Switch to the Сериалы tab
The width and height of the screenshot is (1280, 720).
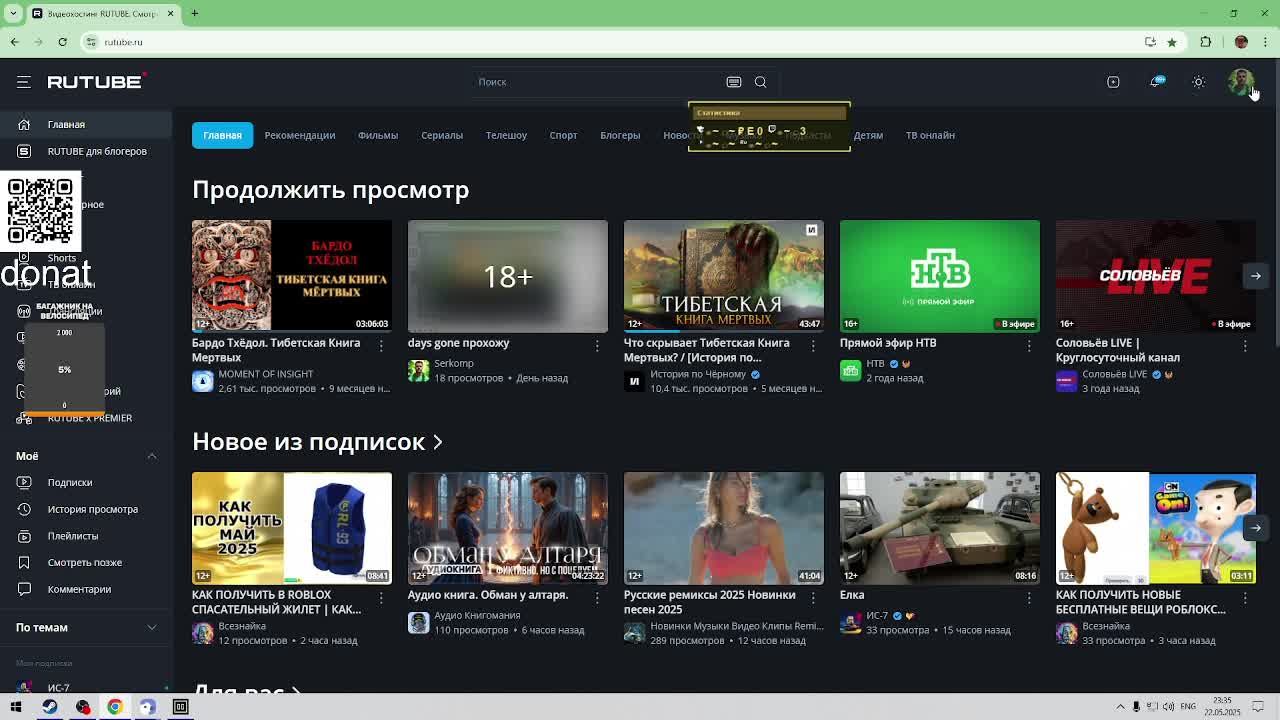click(442, 135)
